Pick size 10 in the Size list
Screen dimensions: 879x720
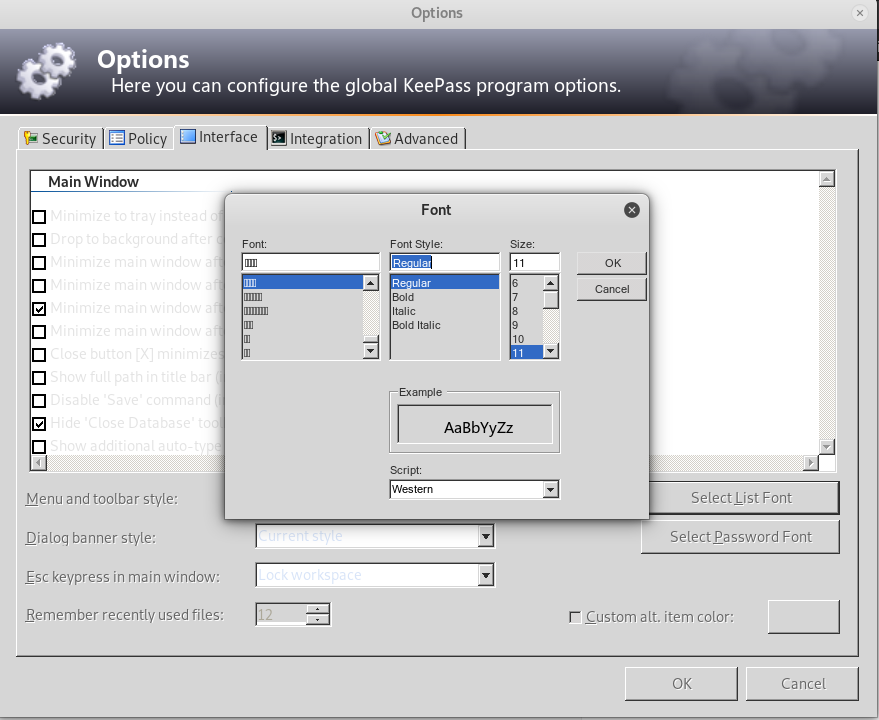click(x=526, y=339)
